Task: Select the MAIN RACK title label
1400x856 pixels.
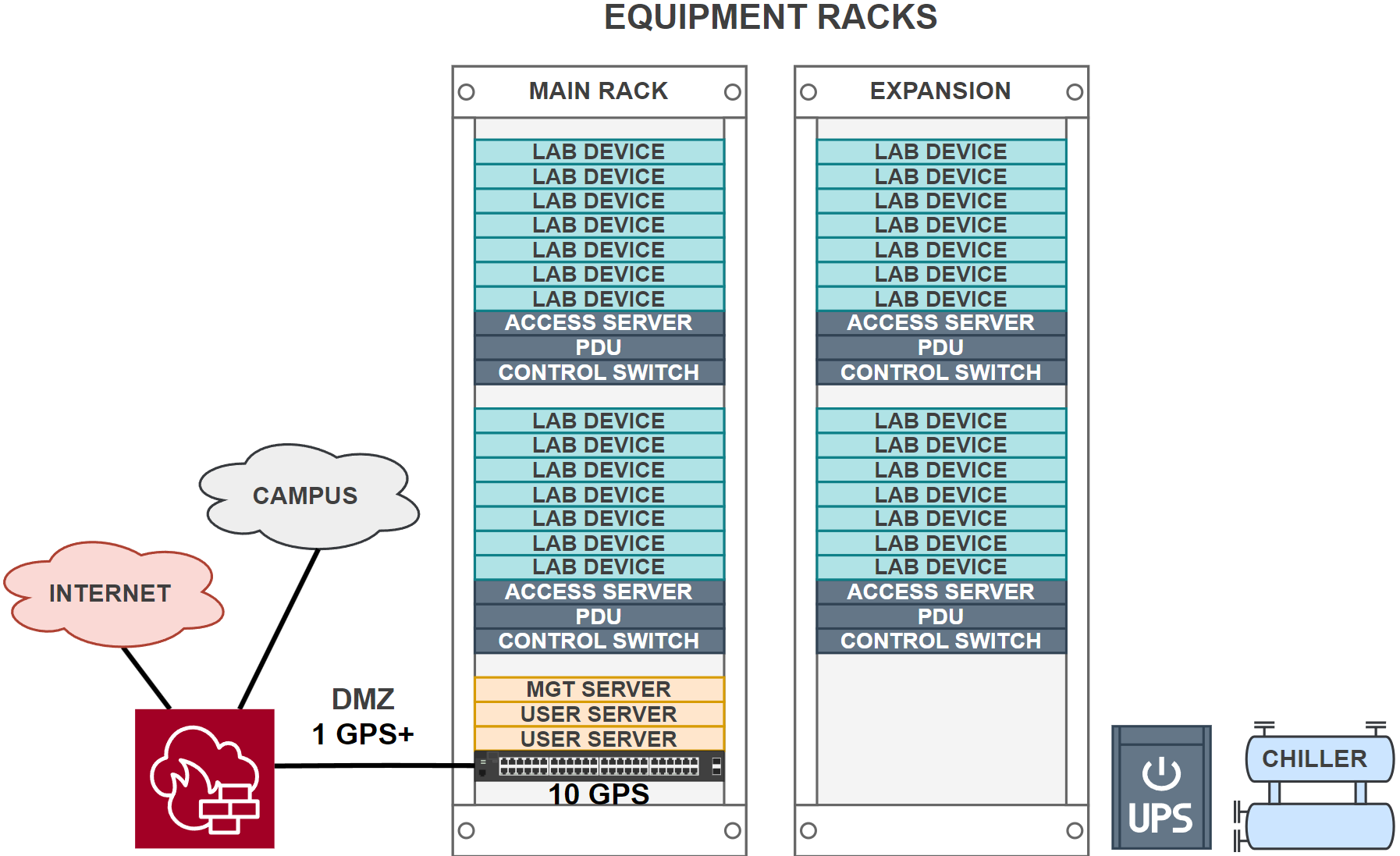Action: (x=598, y=91)
